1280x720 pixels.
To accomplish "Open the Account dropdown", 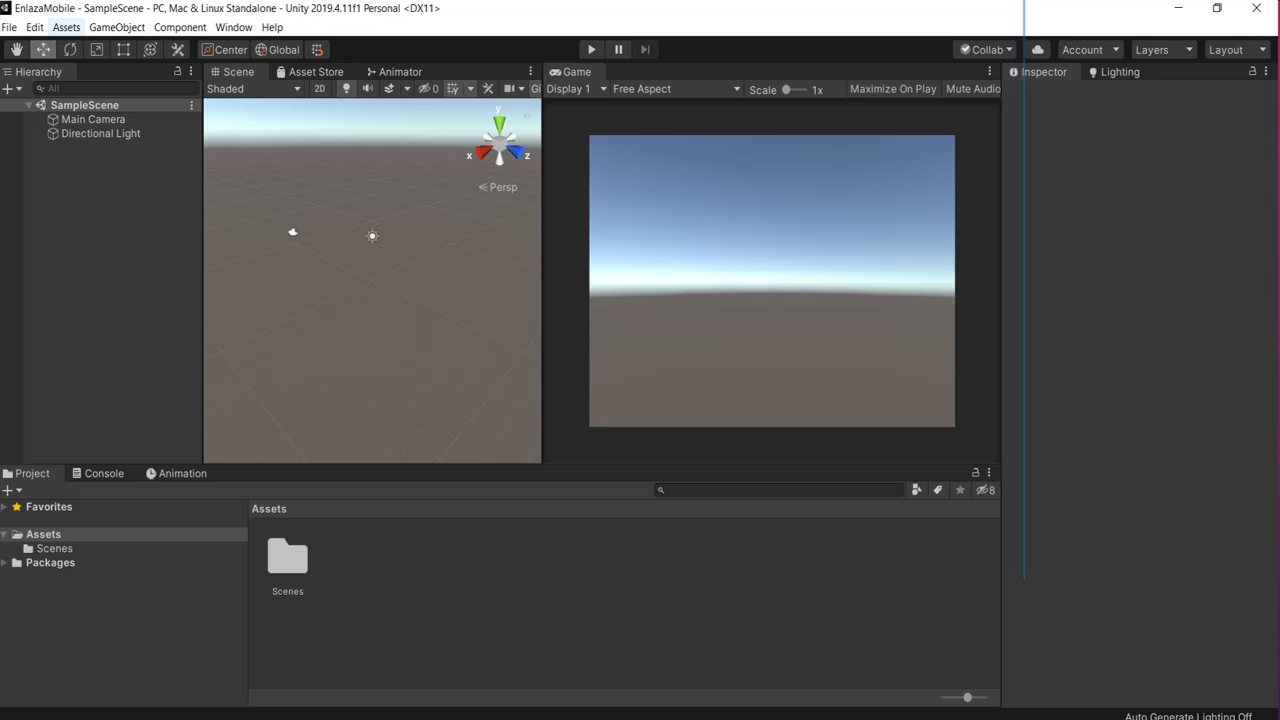I will (1090, 50).
